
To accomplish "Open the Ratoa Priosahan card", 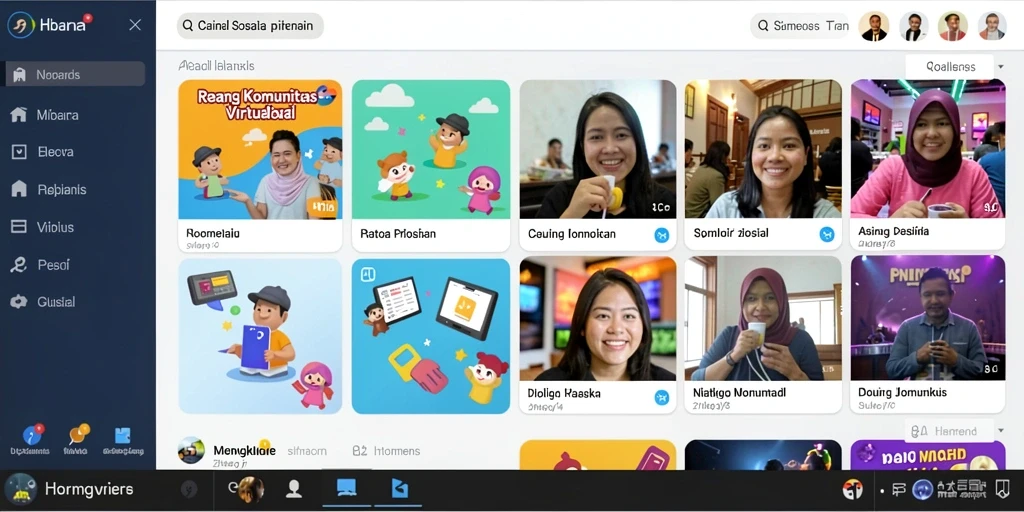I will coord(431,166).
